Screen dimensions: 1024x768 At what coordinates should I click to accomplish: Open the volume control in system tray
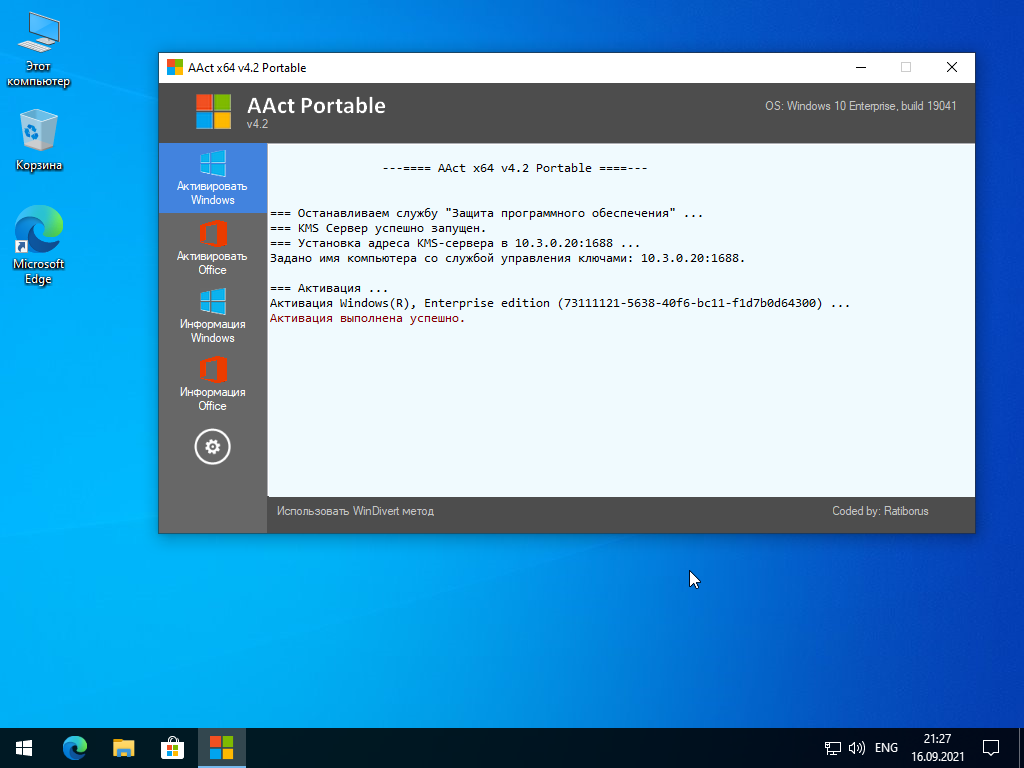(857, 747)
